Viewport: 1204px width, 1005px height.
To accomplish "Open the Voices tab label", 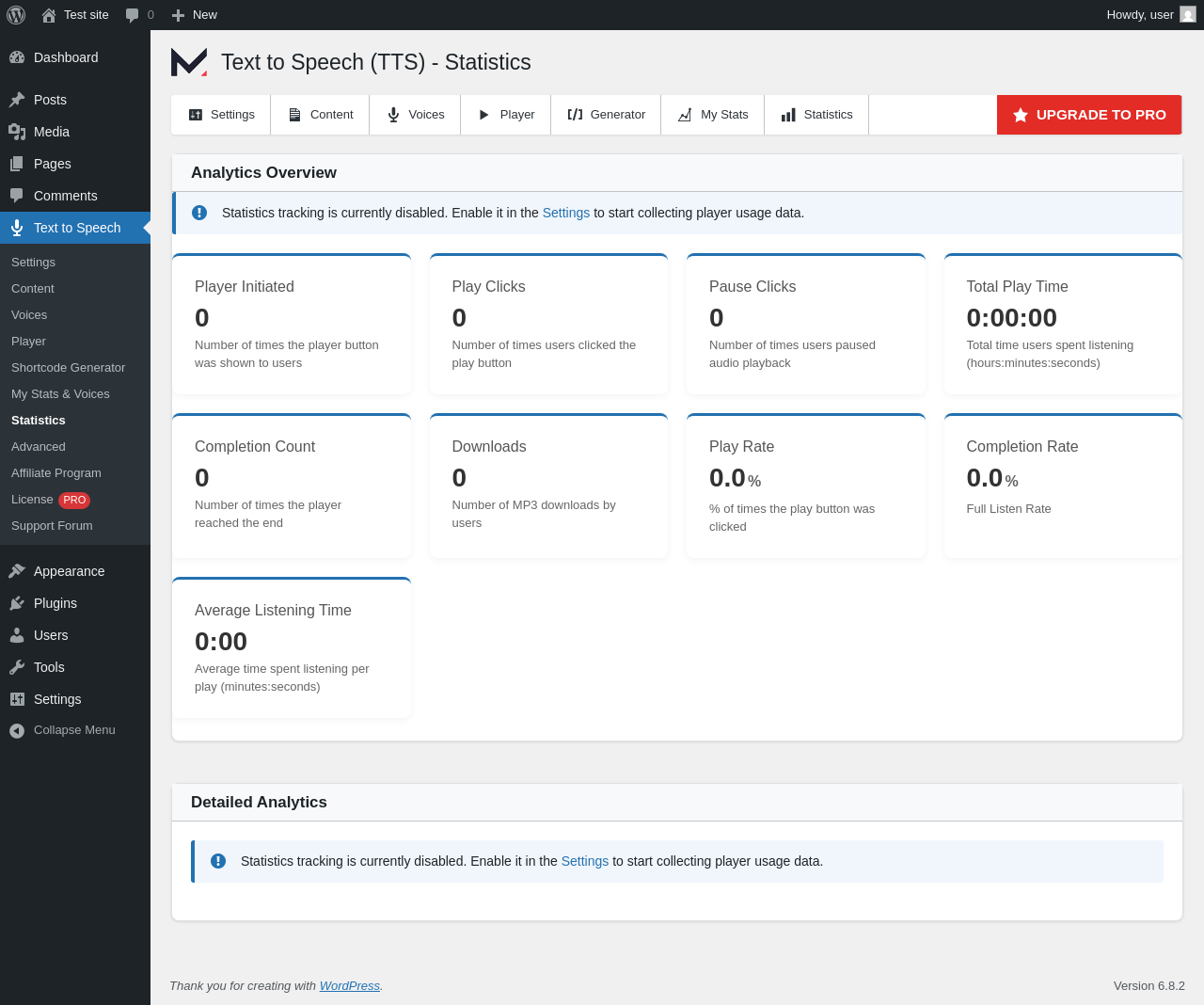I will coord(427,115).
